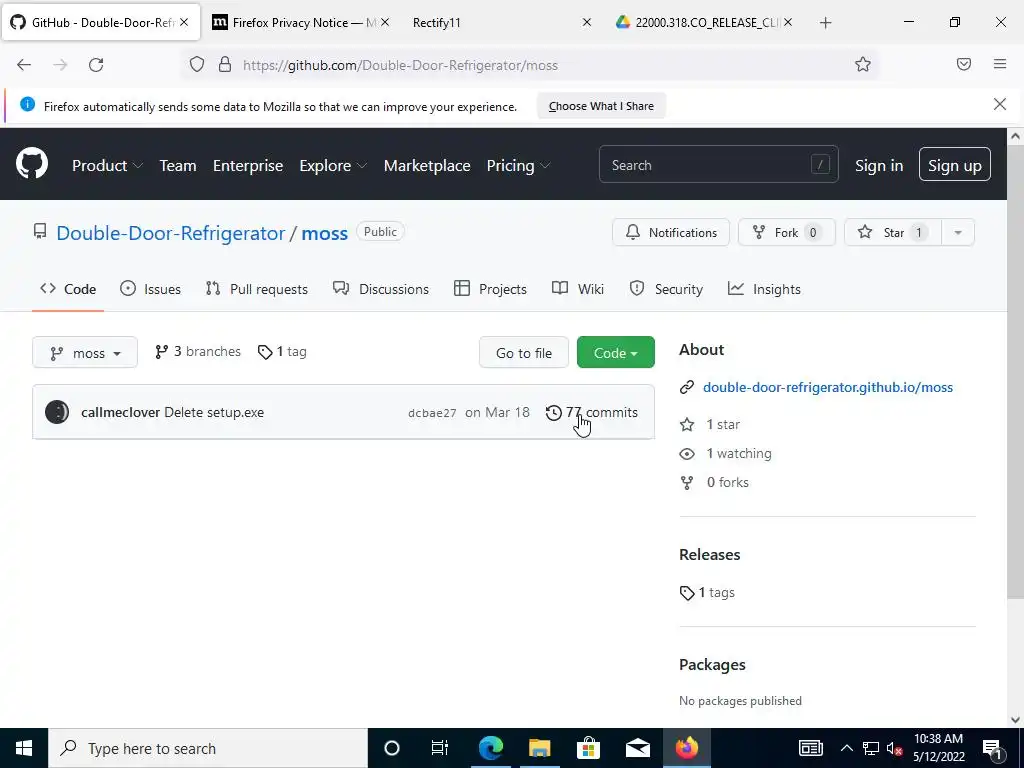This screenshot has height=768, width=1024.
Task: Open the Discussions tab
Action: [381, 289]
